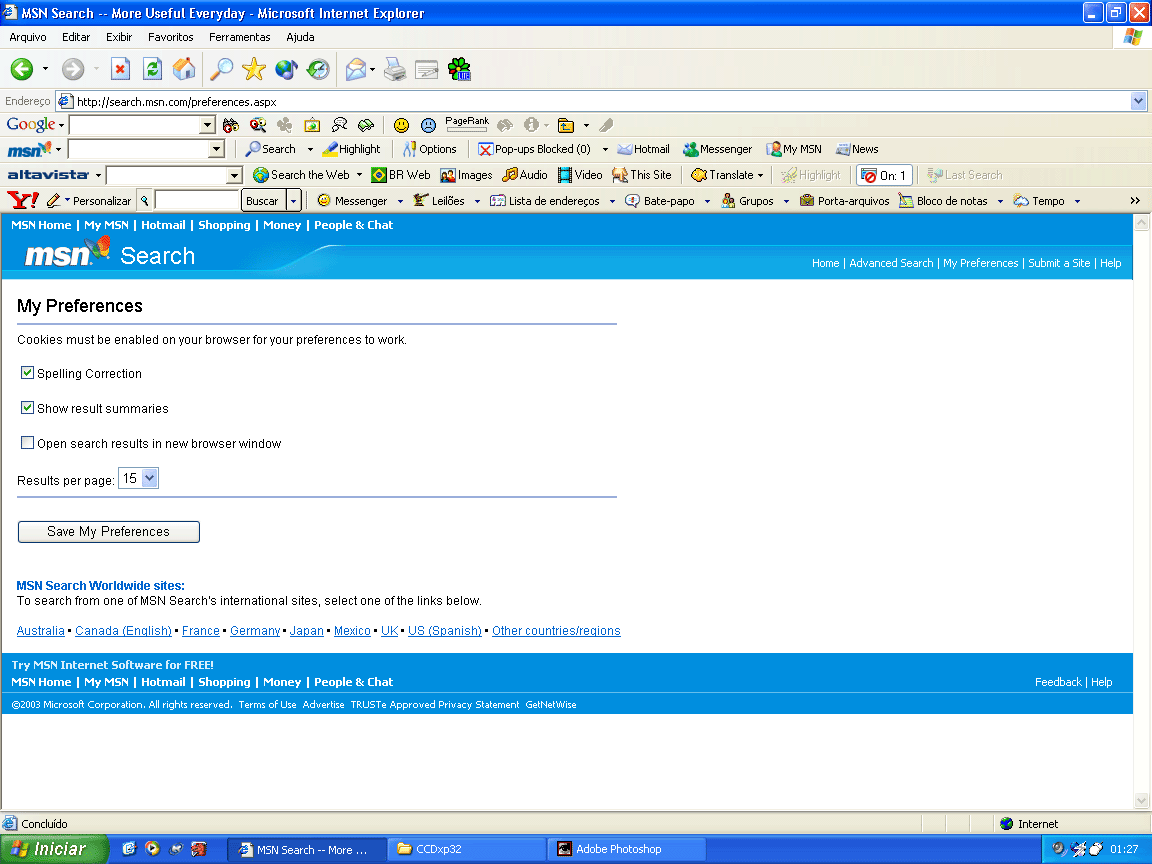Toggle Pop-ups Blocked (0) button
Image resolution: width=1152 pixels, height=864 pixels.
point(534,149)
